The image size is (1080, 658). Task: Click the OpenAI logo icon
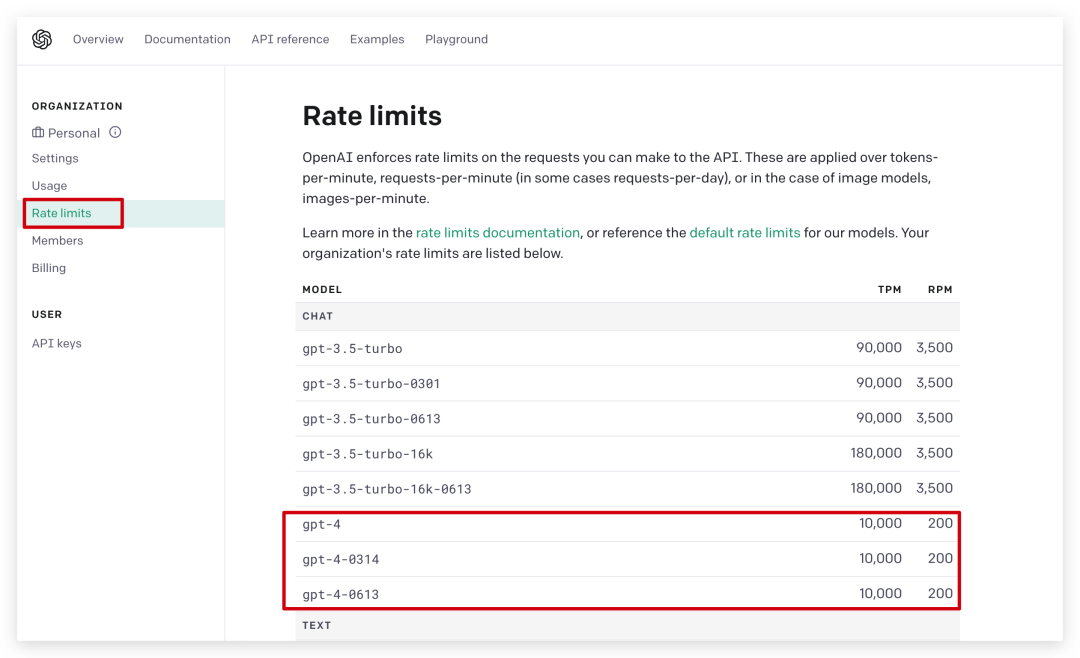point(42,39)
